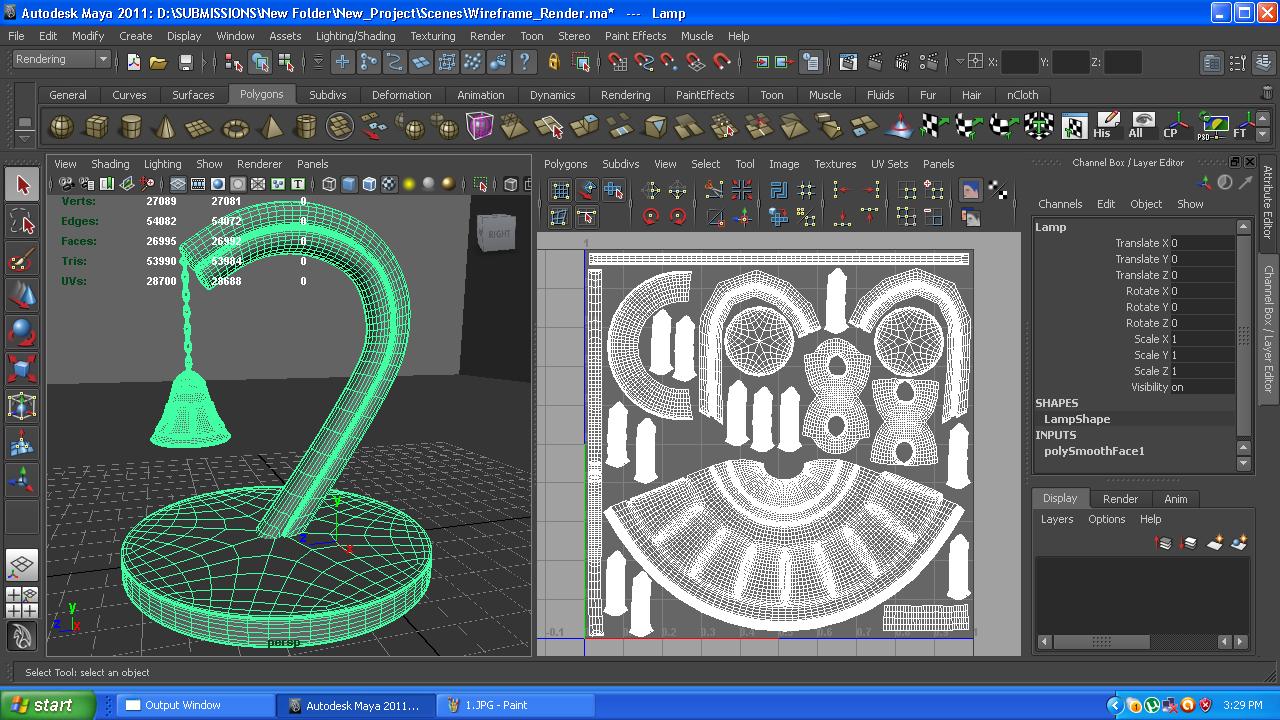Select the Paint Selection tool in toolbox
This screenshot has height=720, width=1280.
point(22,259)
